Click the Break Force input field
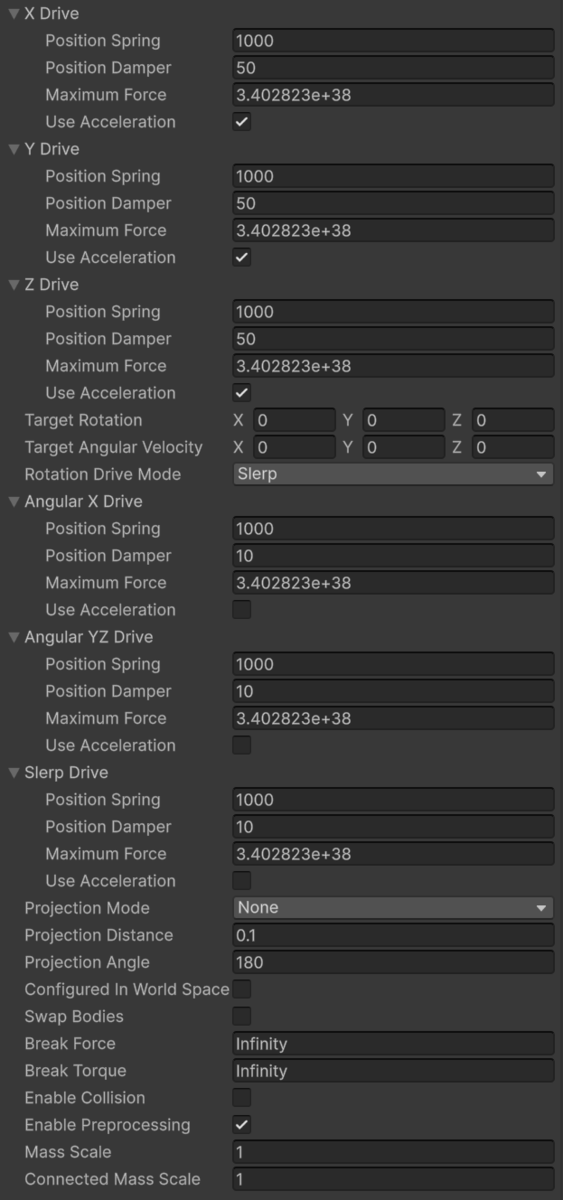Image resolution: width=563 pixels, height=1200 pixels. pos(393,1044)
